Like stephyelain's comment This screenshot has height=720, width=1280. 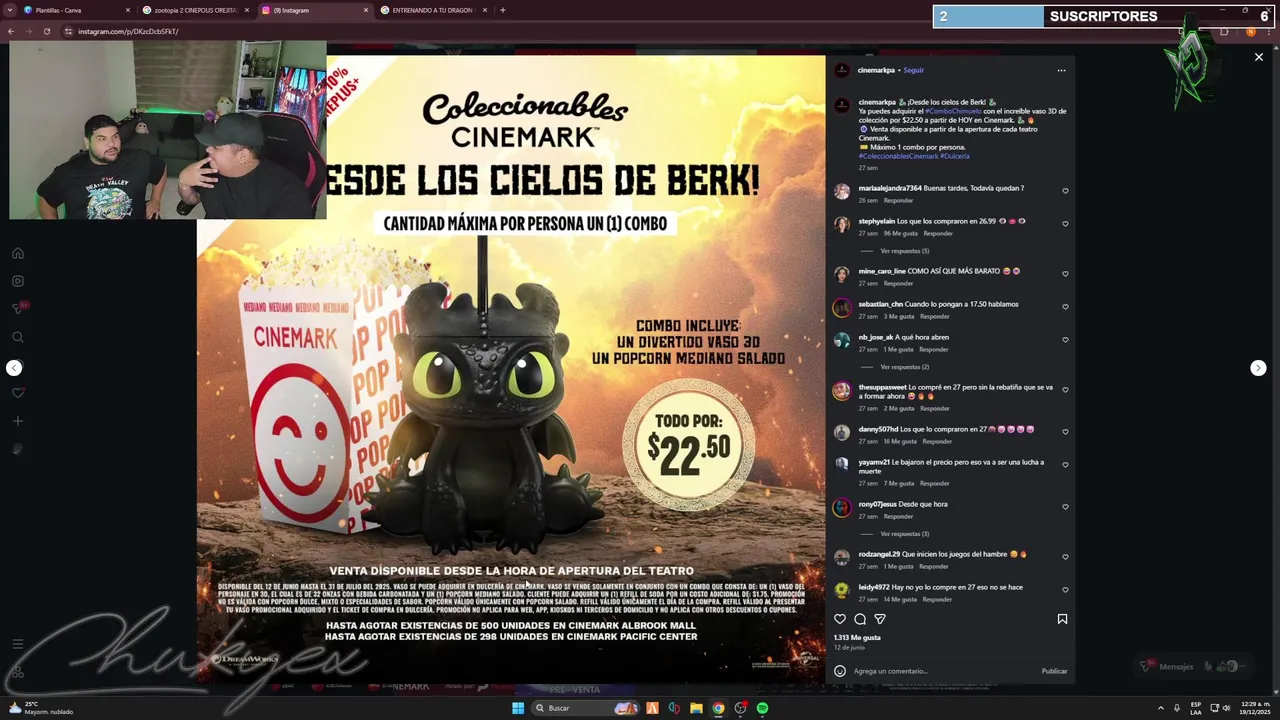[1065, 224]
